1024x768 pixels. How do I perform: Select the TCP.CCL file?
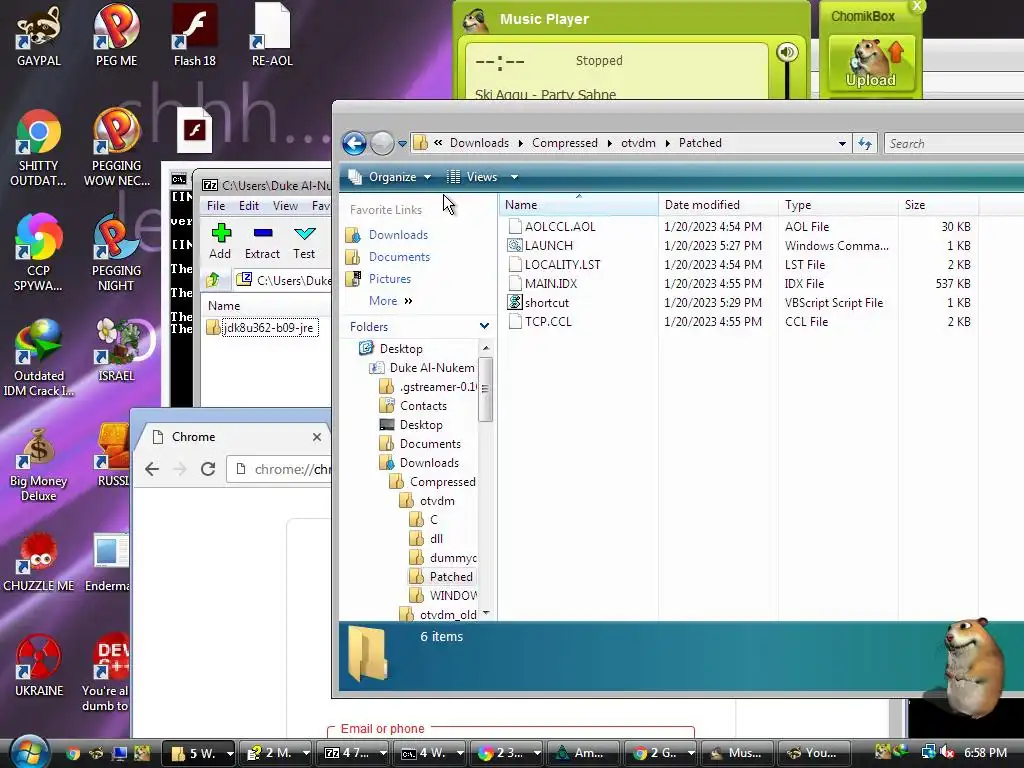[548, 322]
